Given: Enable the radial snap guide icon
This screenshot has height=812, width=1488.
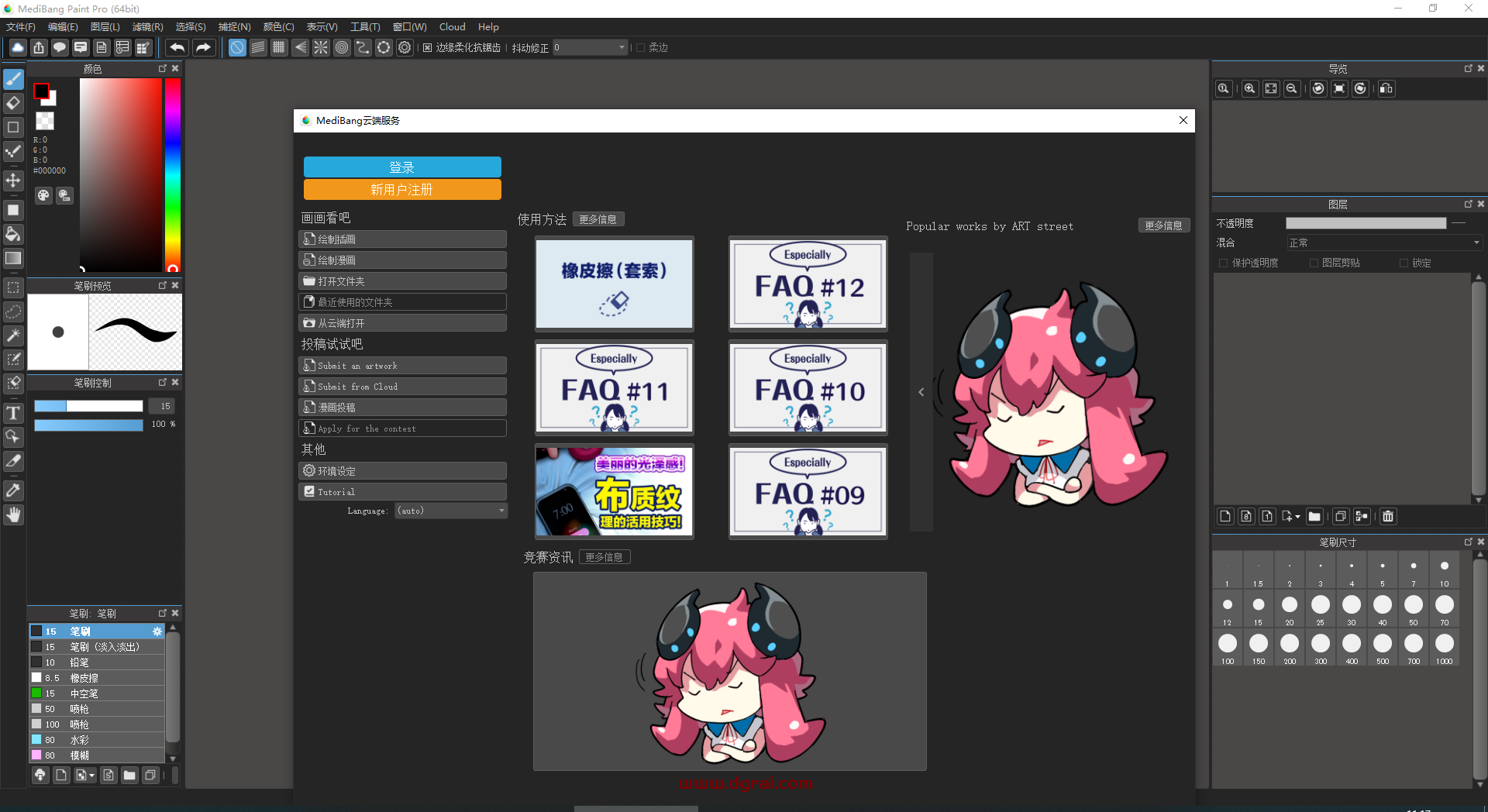Looking at the screenshot, I should [321, 48].
